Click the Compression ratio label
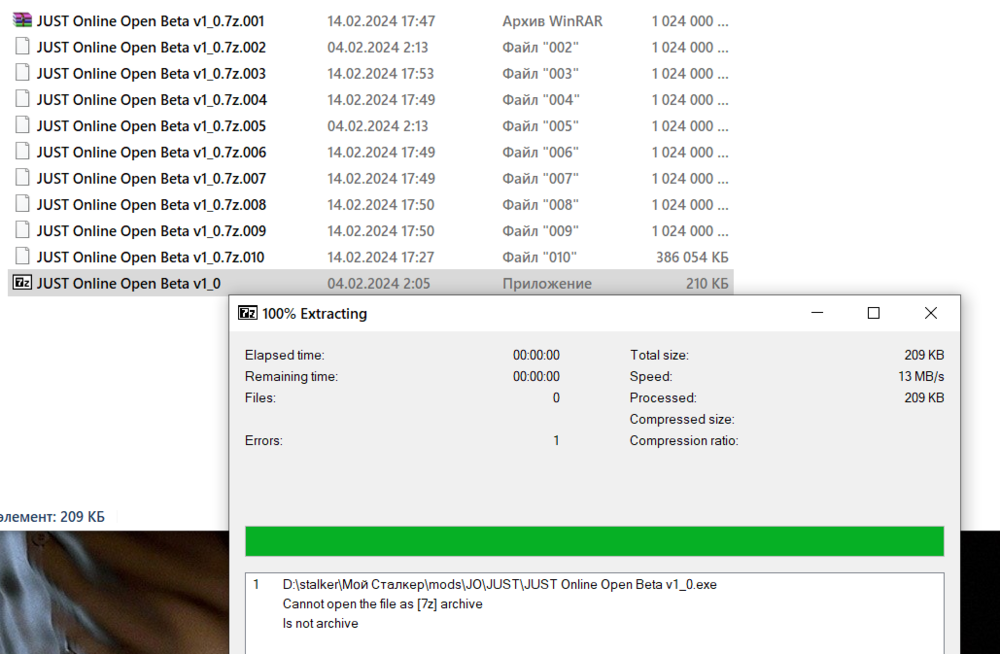This screenshot has height=654, width=1000. pyautogui.click(x=684, y=440)
